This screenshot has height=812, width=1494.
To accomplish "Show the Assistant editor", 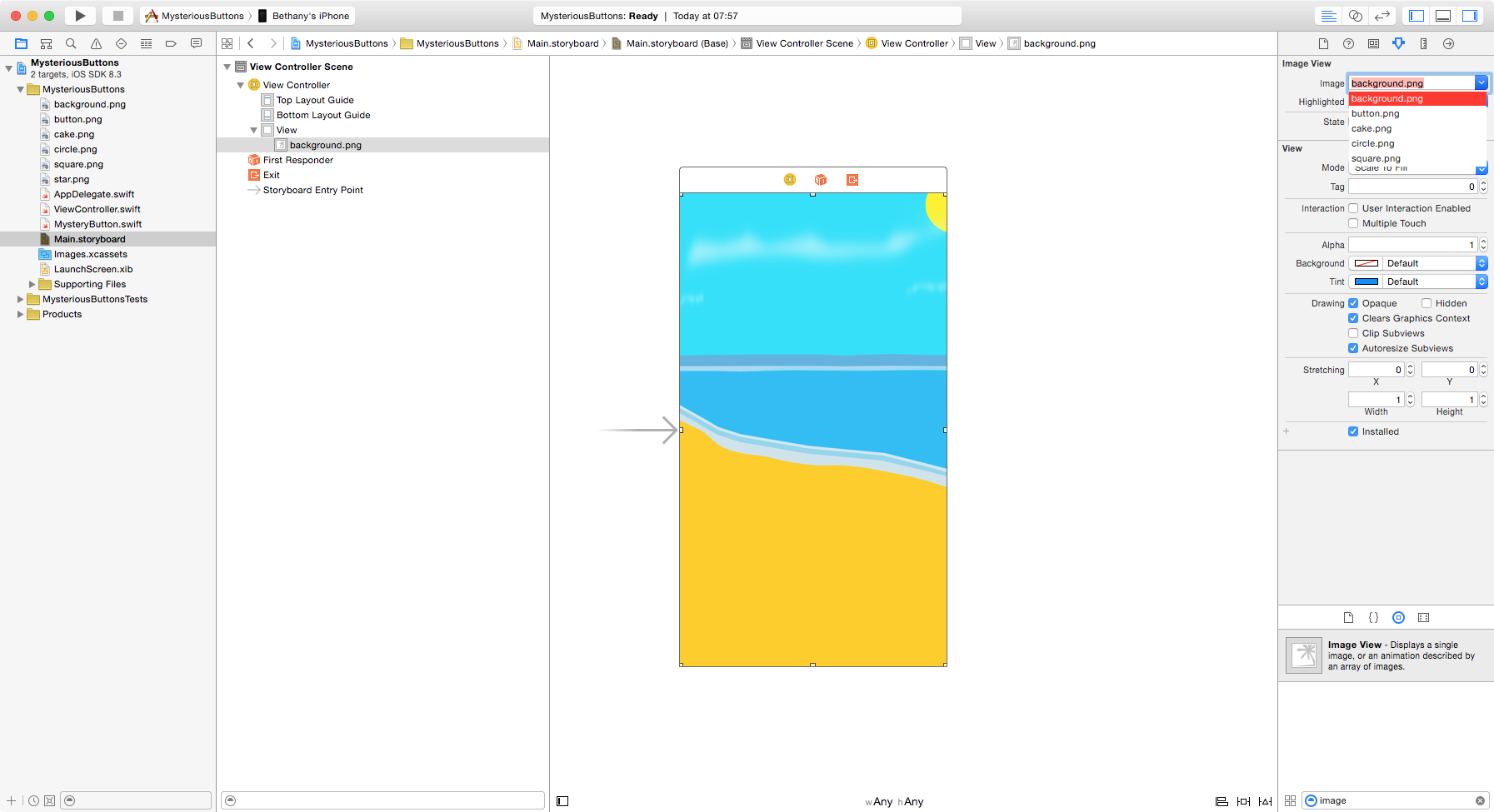I will [1356, 16].
